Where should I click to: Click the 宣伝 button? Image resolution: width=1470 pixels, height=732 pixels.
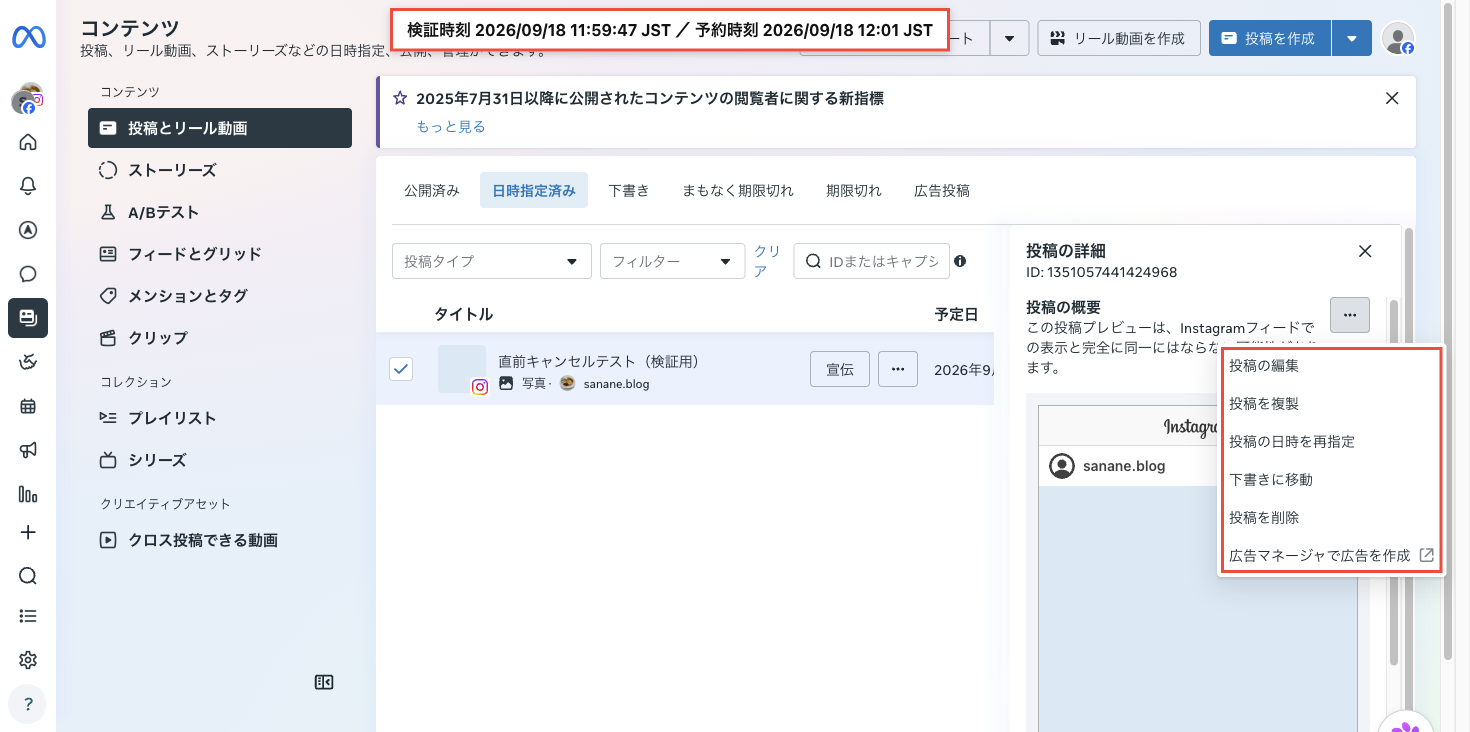(840, 369)
